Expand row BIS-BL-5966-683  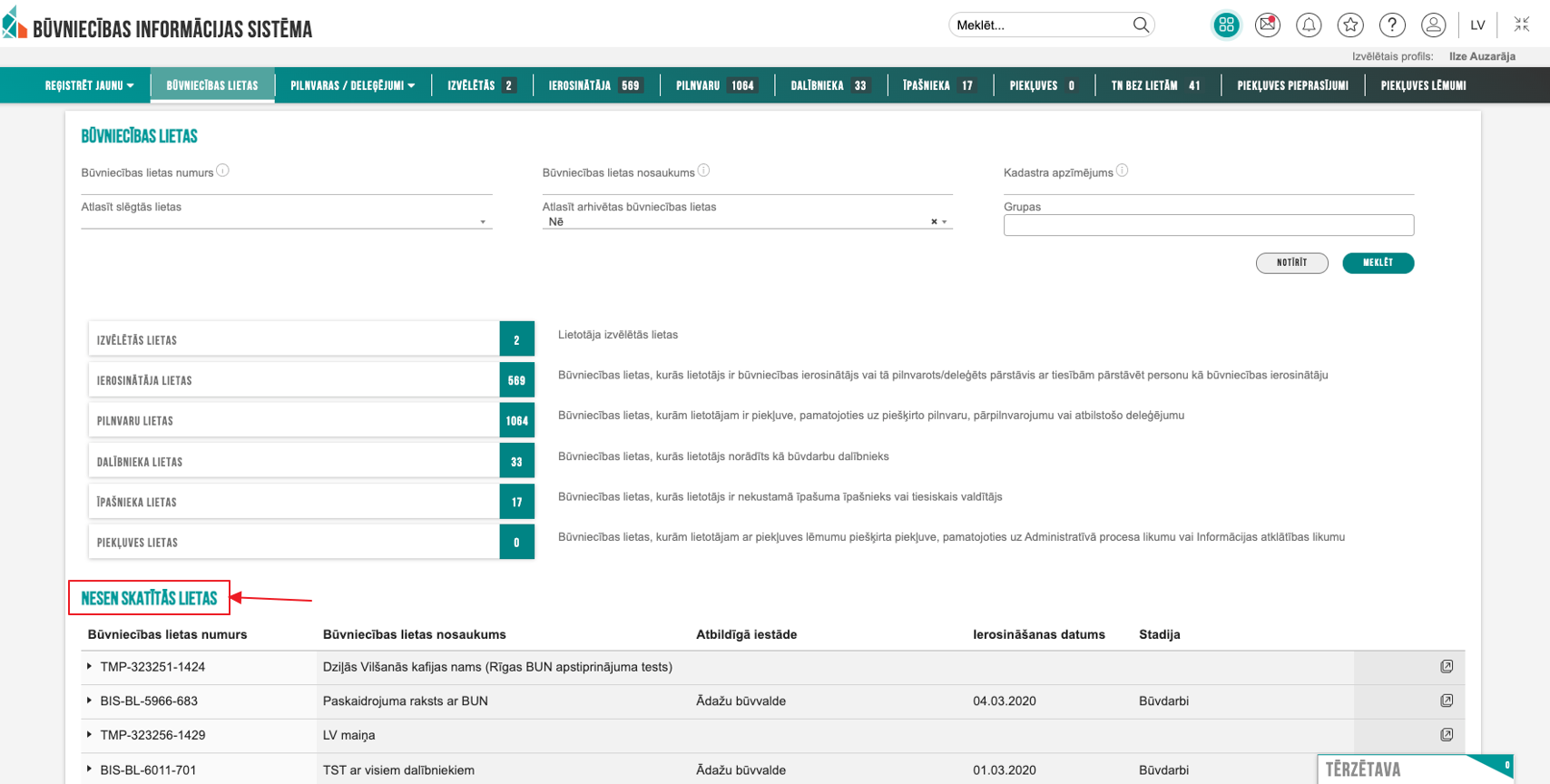pos(89,701)
